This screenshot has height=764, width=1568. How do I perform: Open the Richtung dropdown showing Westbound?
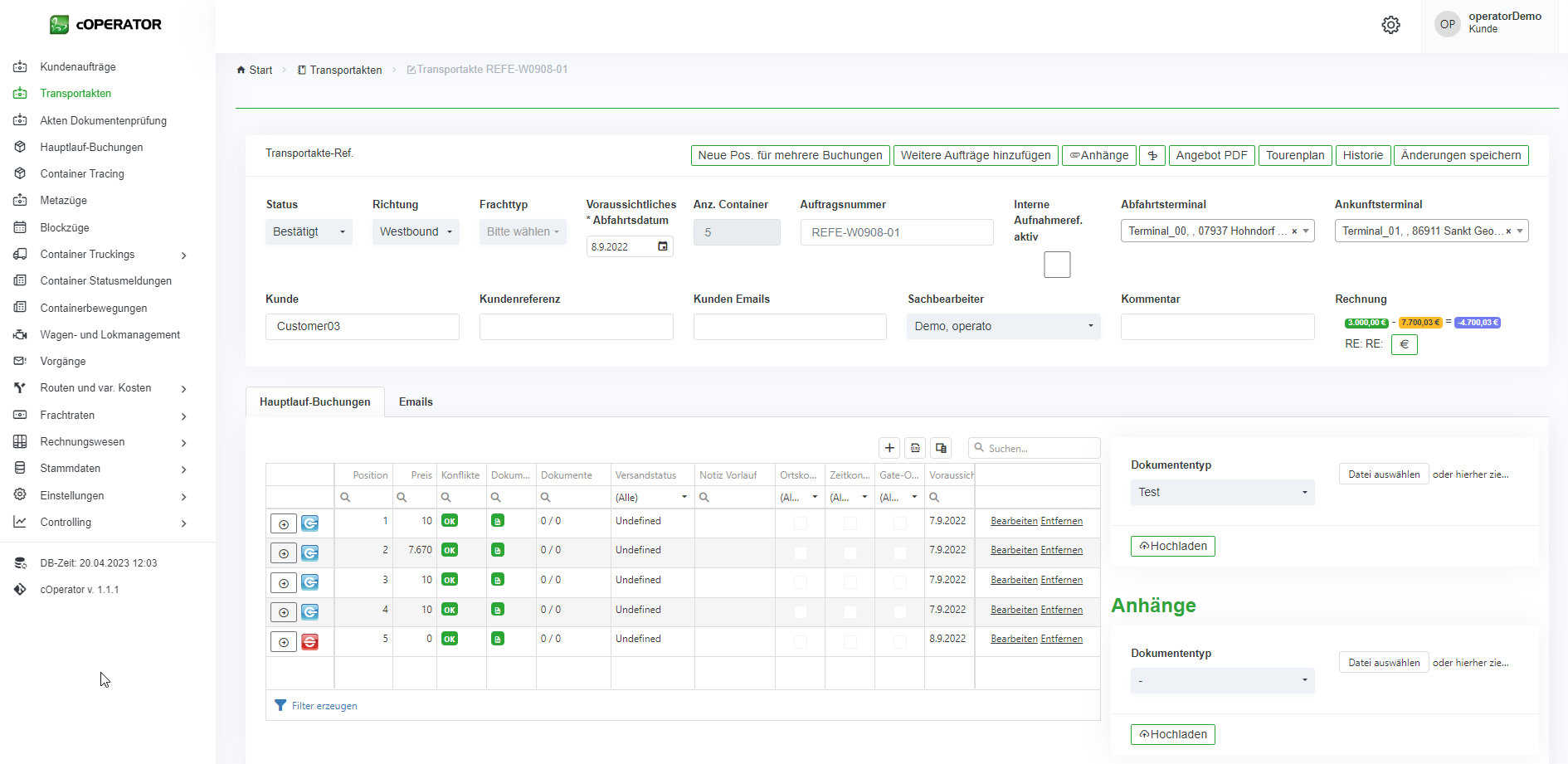pyautogui.click(x=416, y=232)
